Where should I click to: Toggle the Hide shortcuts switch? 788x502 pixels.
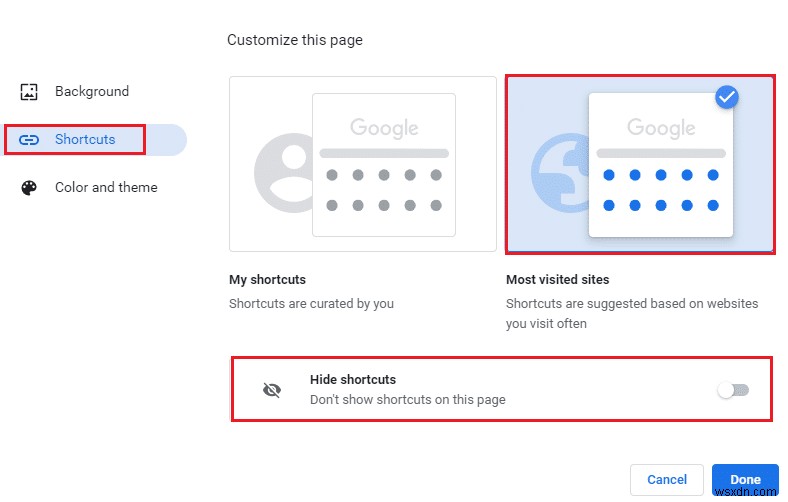pos(733,390)
